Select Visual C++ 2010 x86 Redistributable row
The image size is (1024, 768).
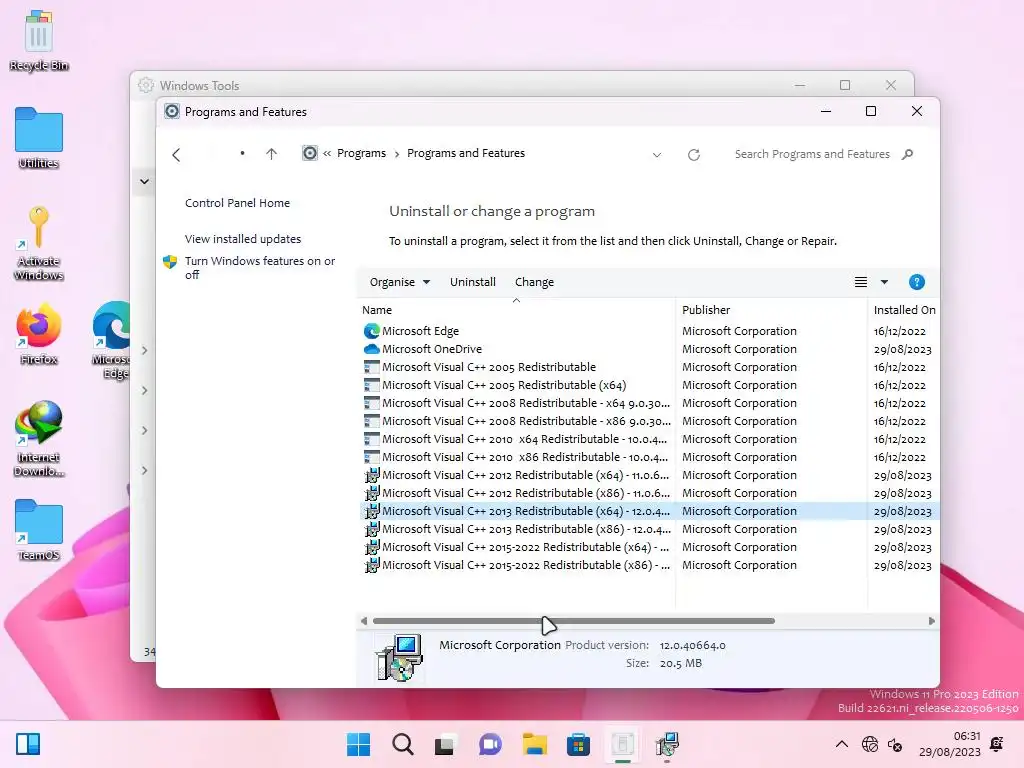pyautogui.click(x=650, y=457)
